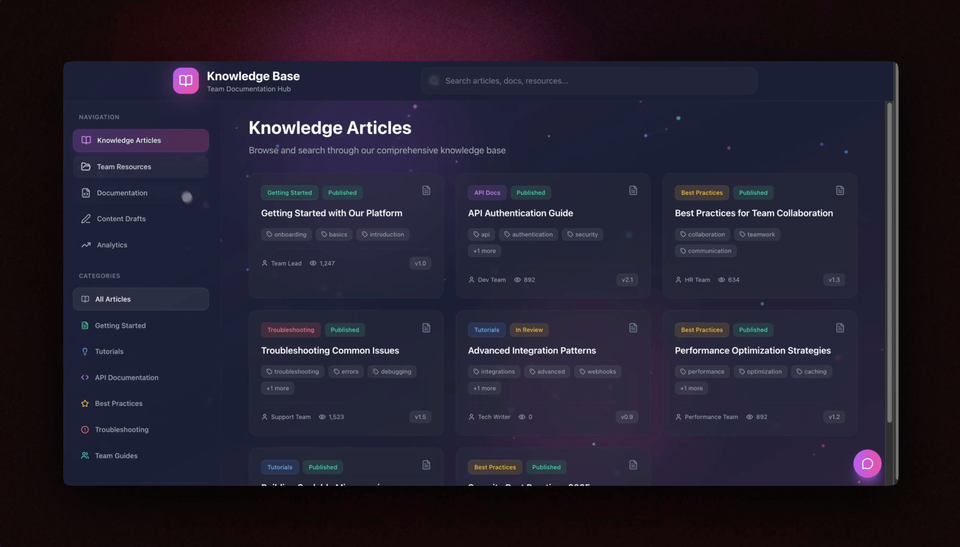Open the chat bubble floating button
The height and width of the screenshot is (547, 960).
tap(867, 464)
